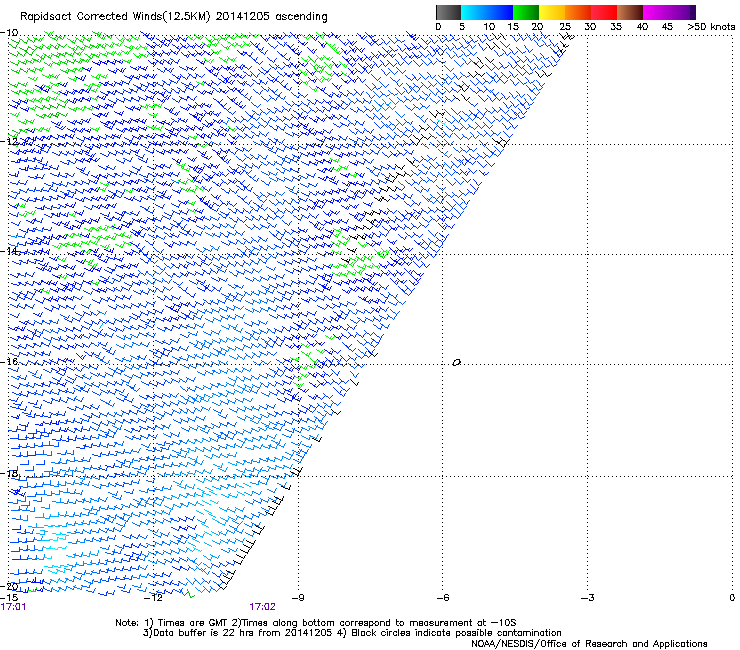740x650 pixels.
Task: Select the red 30-35 knots legend color
Action: pos(604,12)
